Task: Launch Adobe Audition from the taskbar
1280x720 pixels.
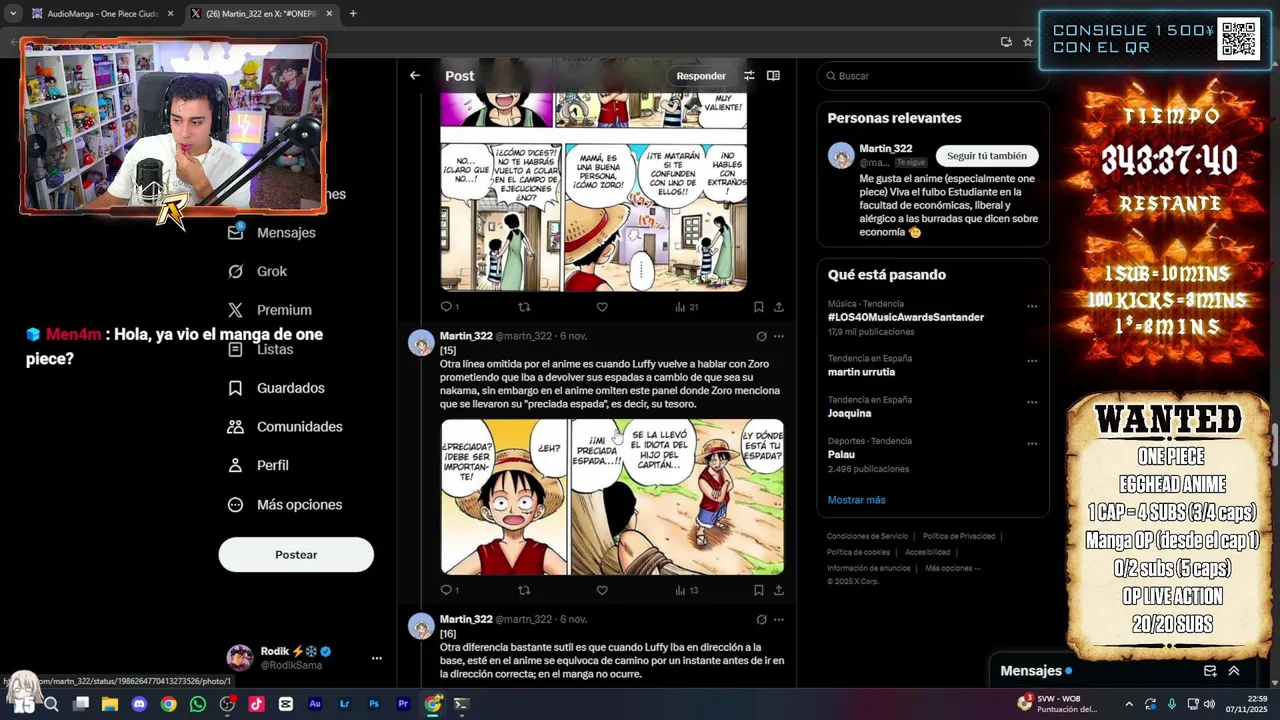Action: 315,704
